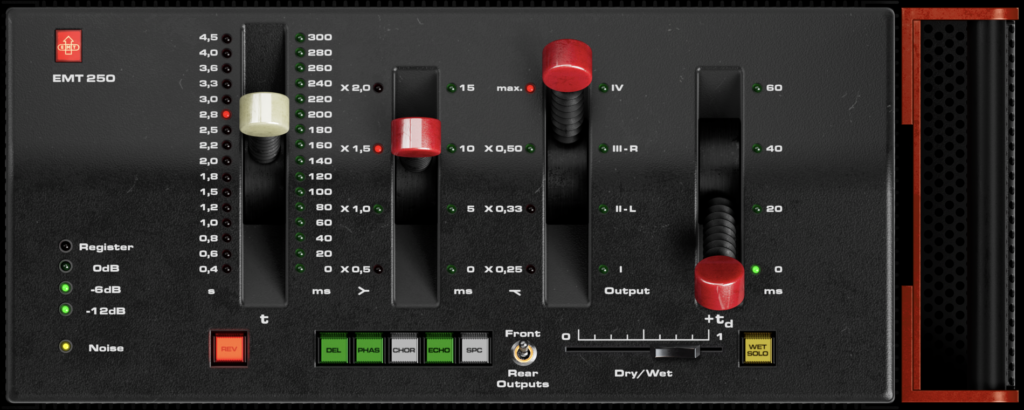This screenshot has height=410, width=1024.
Task: Click the LED beside X 2,0
Action: click(x=378, y=87)
